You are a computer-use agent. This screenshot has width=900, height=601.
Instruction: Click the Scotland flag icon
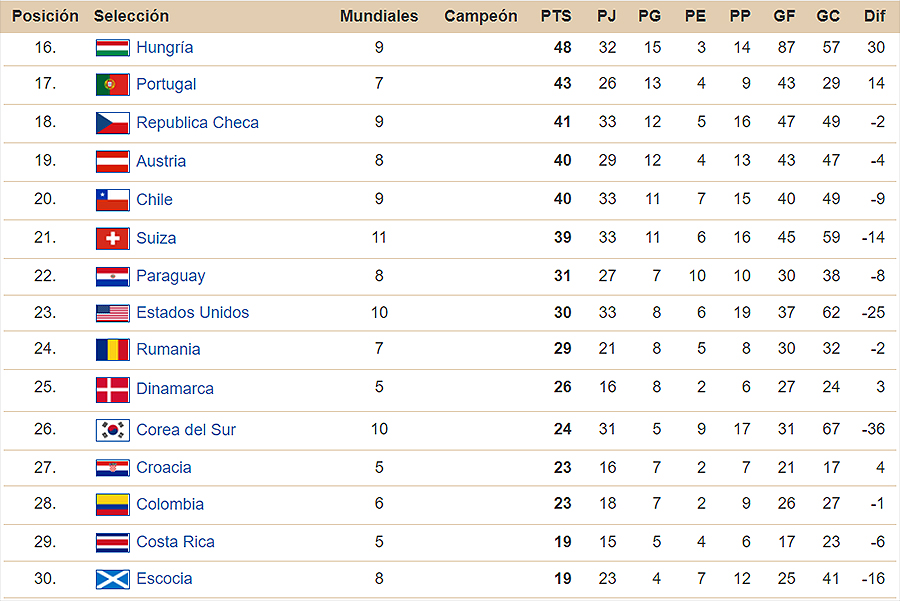pos(112,579)
